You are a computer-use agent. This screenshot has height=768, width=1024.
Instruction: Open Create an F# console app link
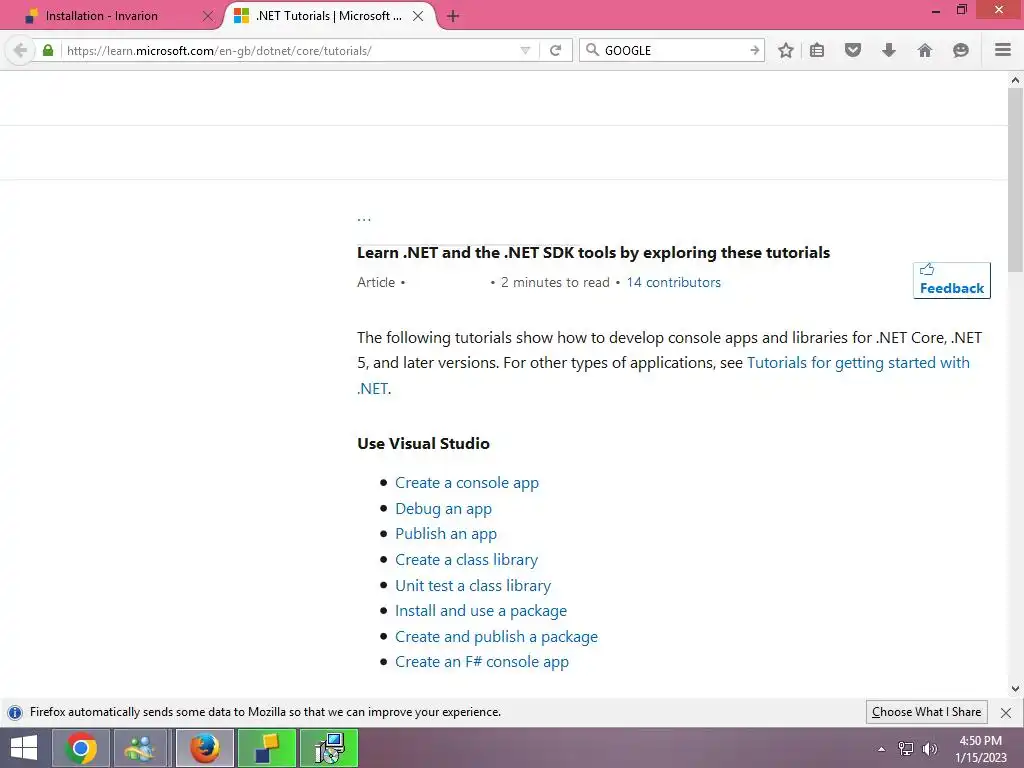click(482, 662)
